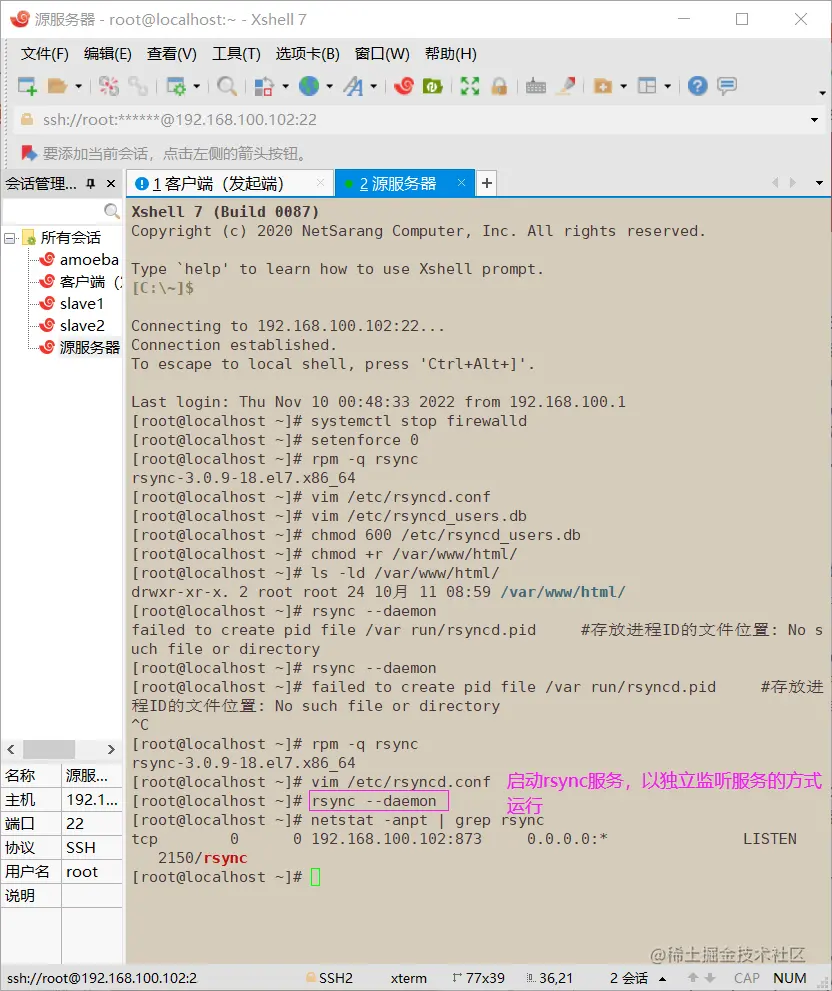The height and width of the screenshot is (991, 832).
Task: Click the Color Scheme toolbar icon
Action: (264, 86)
